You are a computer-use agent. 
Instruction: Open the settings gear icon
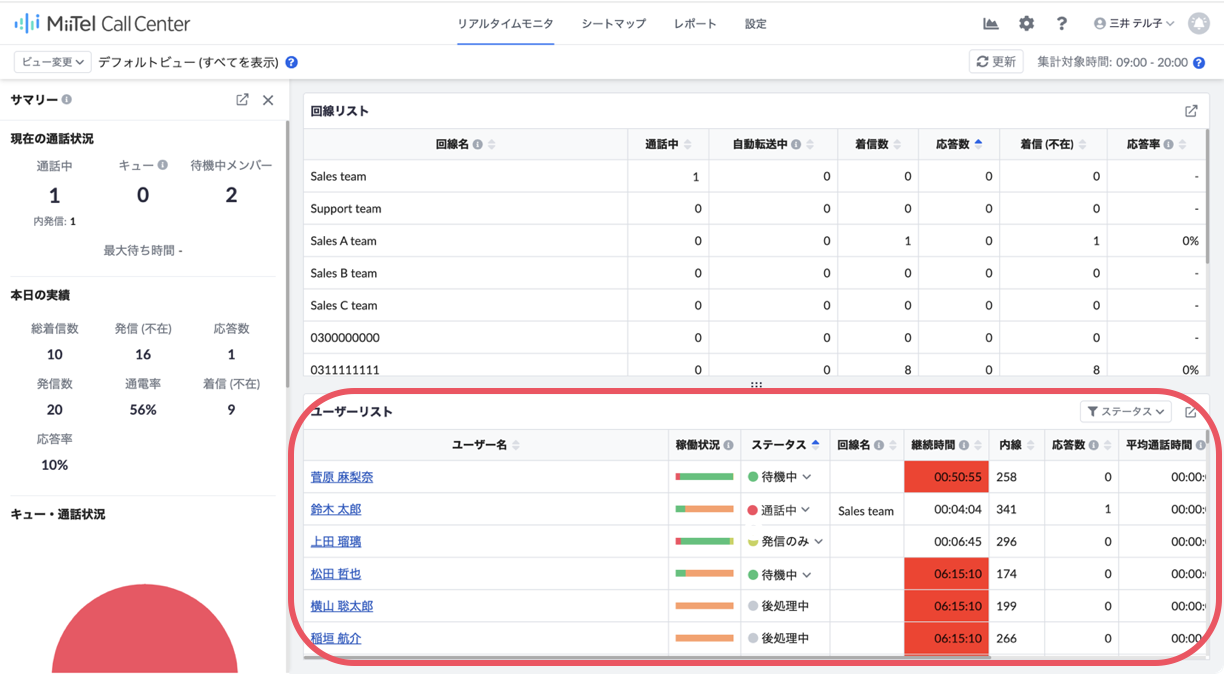pos(1027,23)
